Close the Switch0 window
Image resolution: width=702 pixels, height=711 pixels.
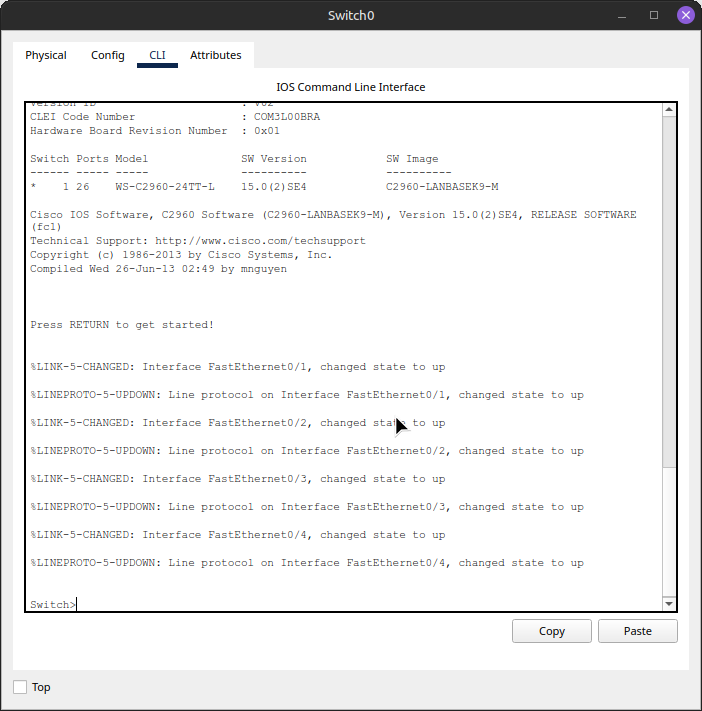tap(686, 15)
